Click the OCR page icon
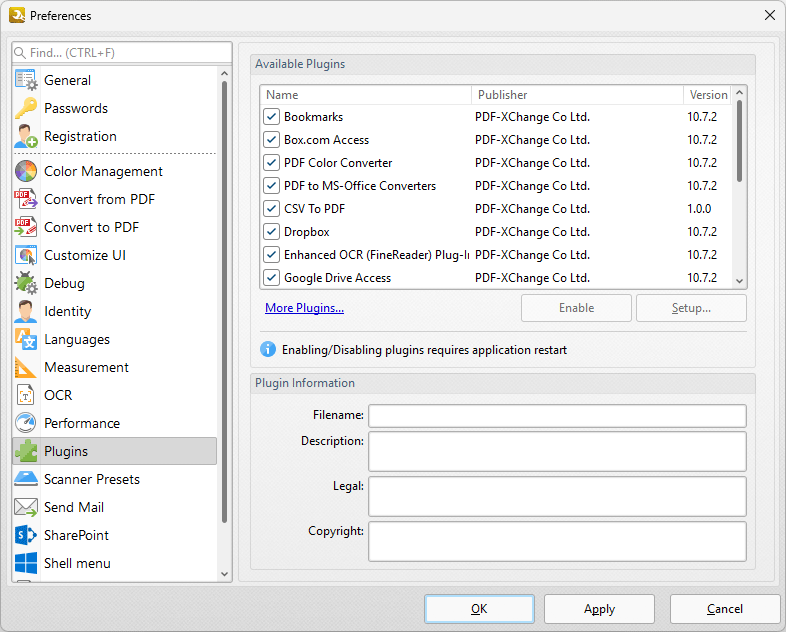This screenshot has width=786, height=632. (x=26, y=395)
